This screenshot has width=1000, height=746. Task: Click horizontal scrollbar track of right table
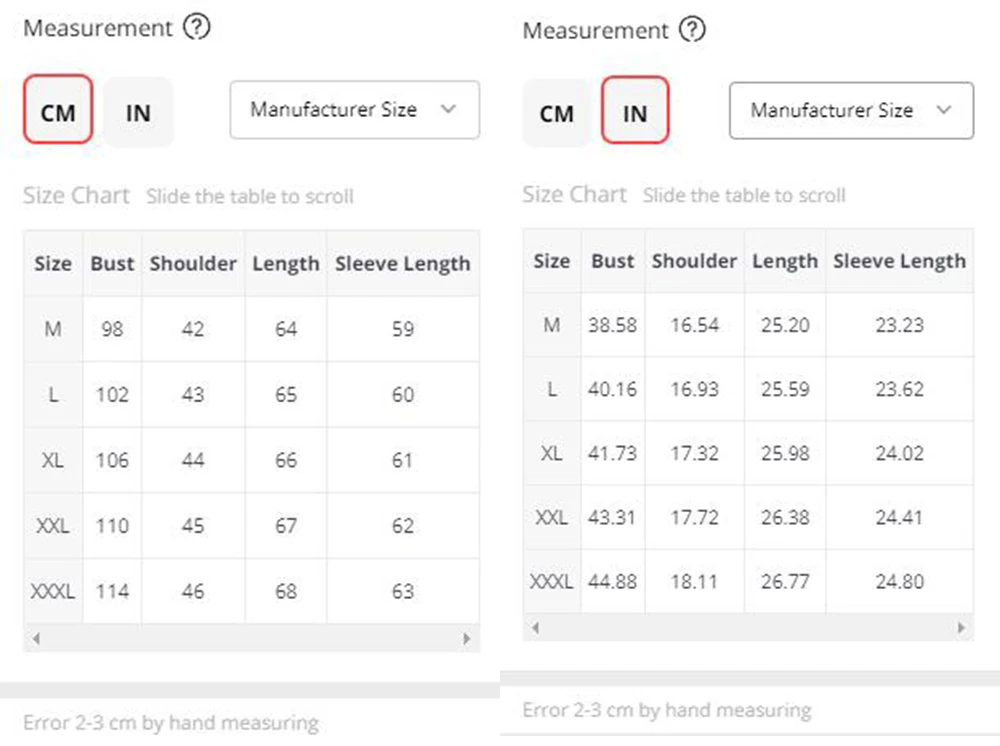pyautogui.click(x=748, y=627)
